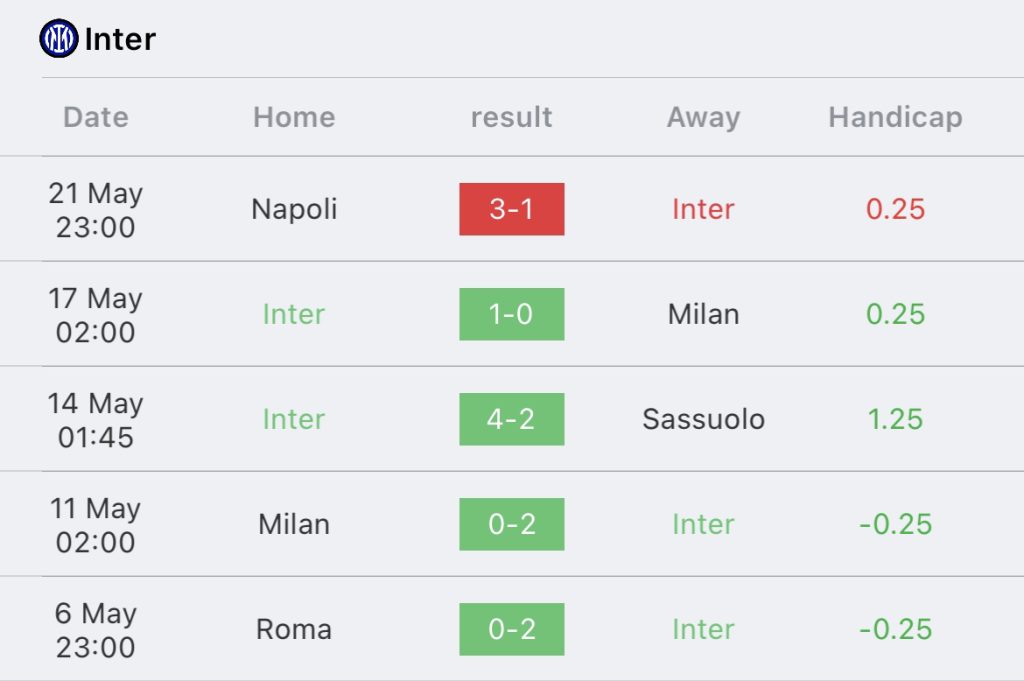The height and width of the screenshot is (681, 1024).
Task: Click the Inter club crest icon
Action: tap(59, 39)
